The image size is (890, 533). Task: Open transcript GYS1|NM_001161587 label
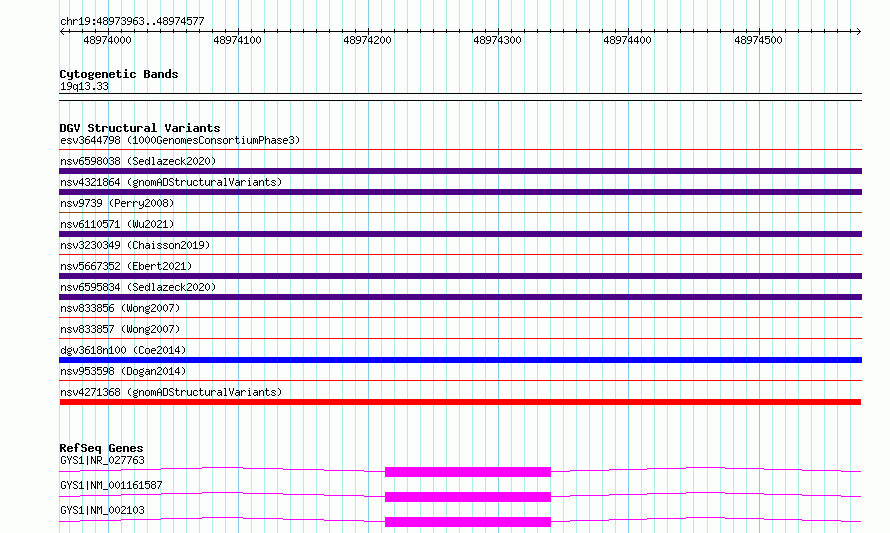111,485
